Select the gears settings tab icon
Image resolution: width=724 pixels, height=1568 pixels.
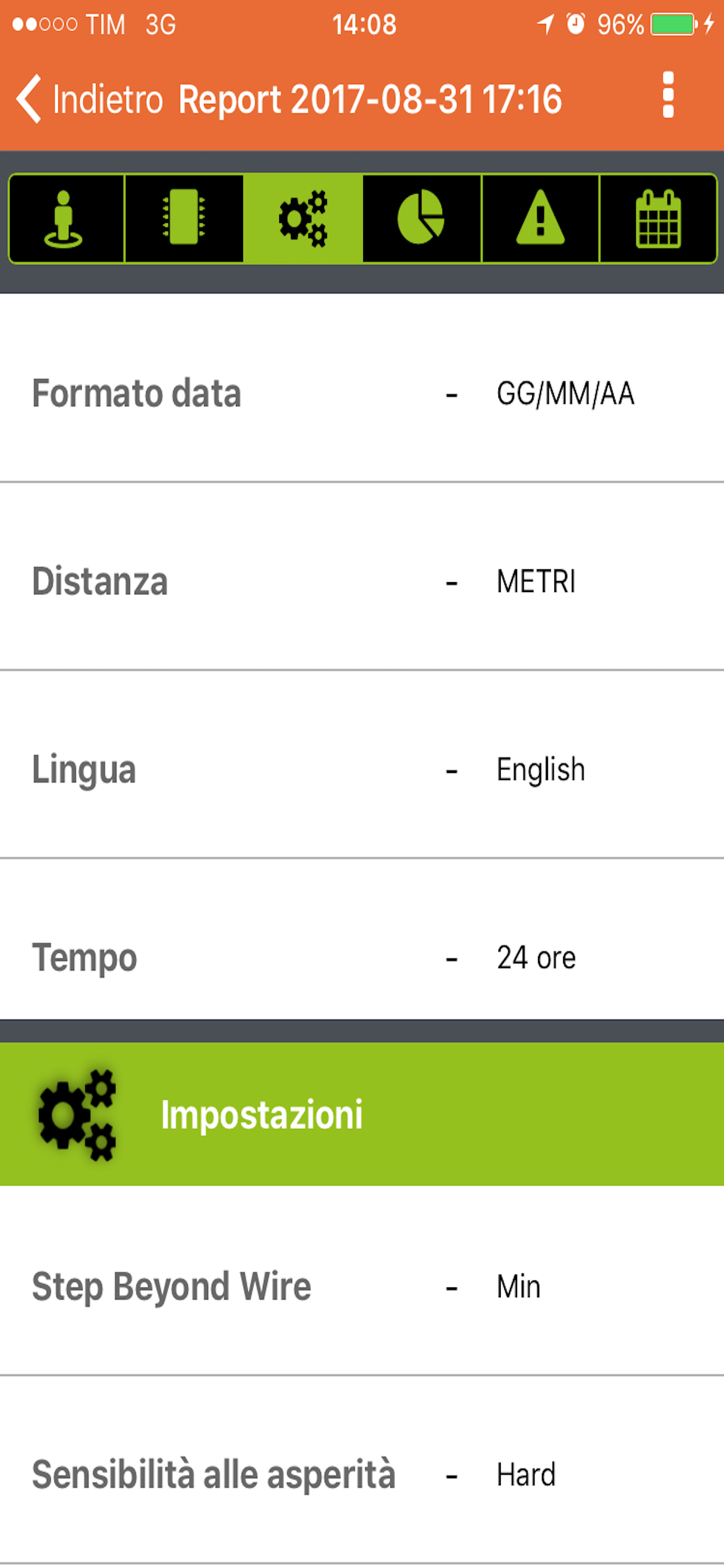[303, 219]
